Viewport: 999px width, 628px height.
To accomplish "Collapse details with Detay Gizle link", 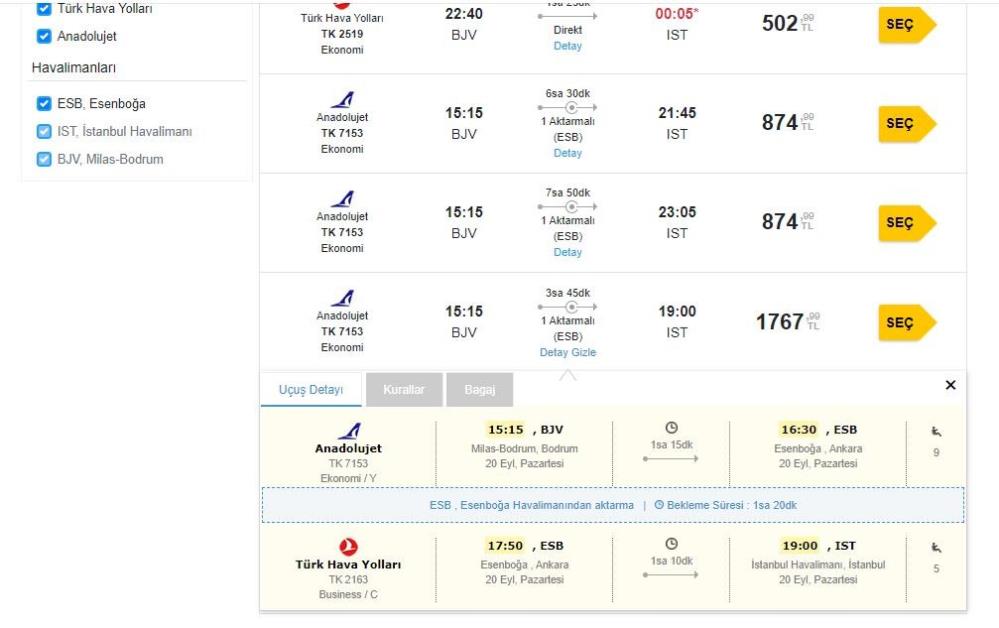I will tap(568, 352).
